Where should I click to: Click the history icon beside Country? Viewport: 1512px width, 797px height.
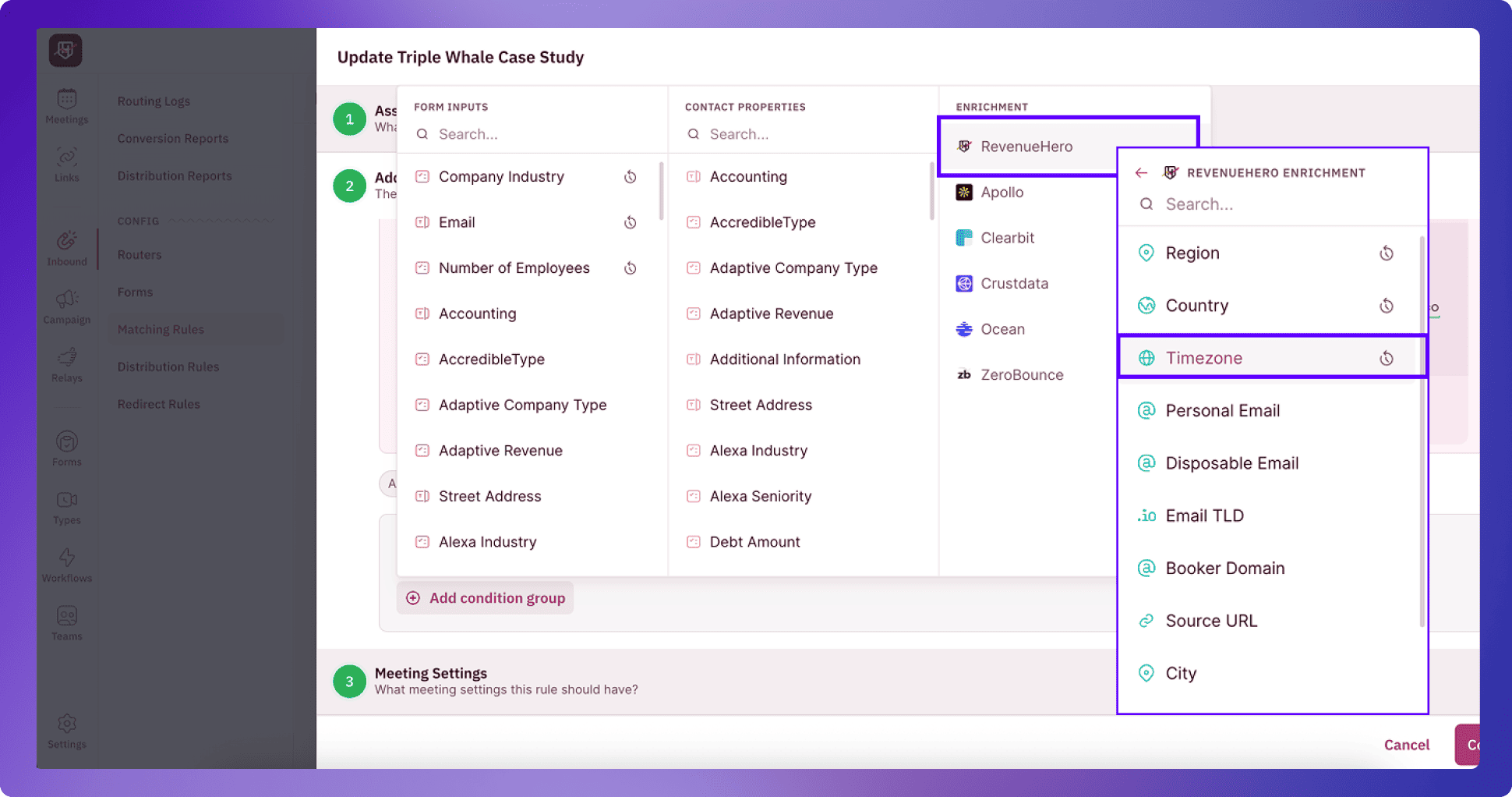1387,306
